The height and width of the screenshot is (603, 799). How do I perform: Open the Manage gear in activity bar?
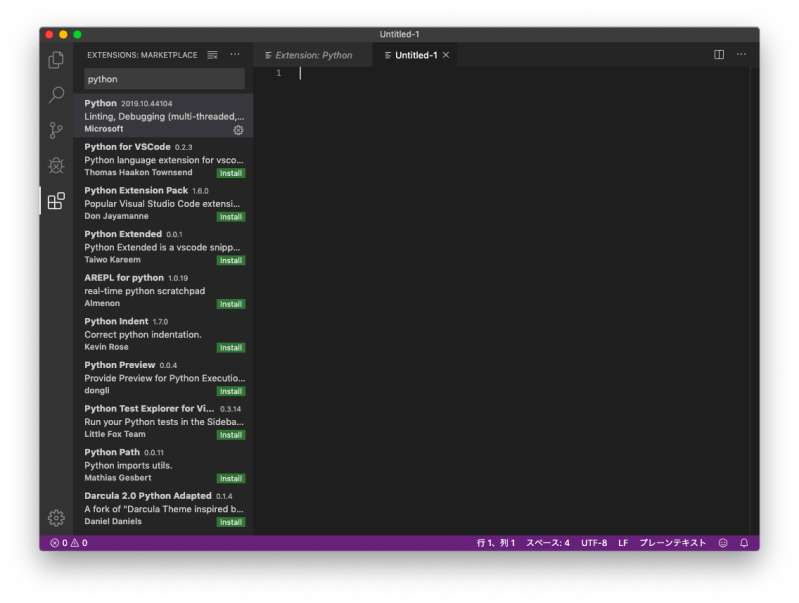(56, 518)
